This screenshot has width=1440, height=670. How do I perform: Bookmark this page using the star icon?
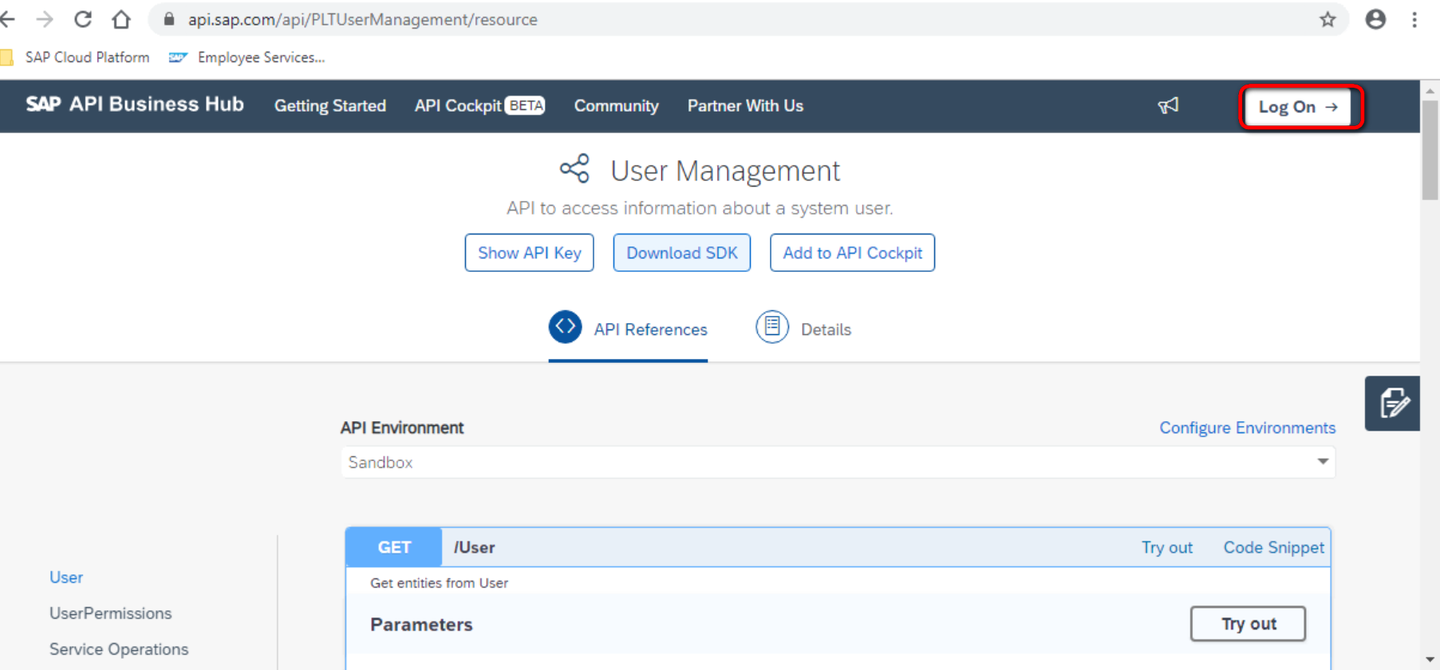(x=1327, y=19)
